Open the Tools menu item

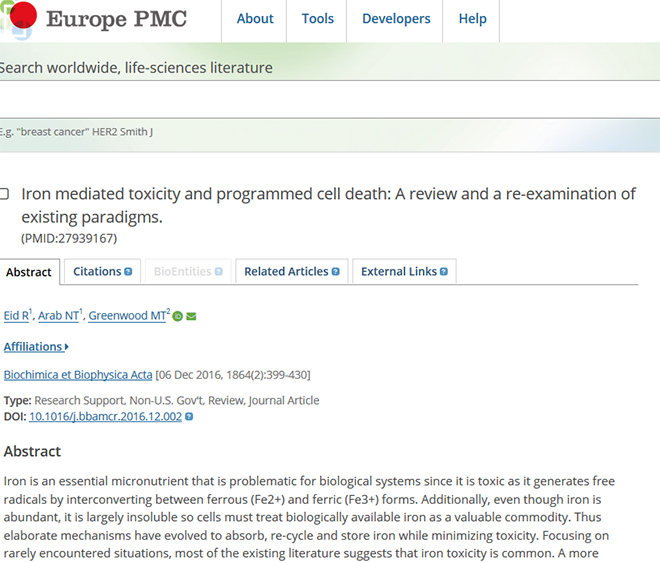317,19
